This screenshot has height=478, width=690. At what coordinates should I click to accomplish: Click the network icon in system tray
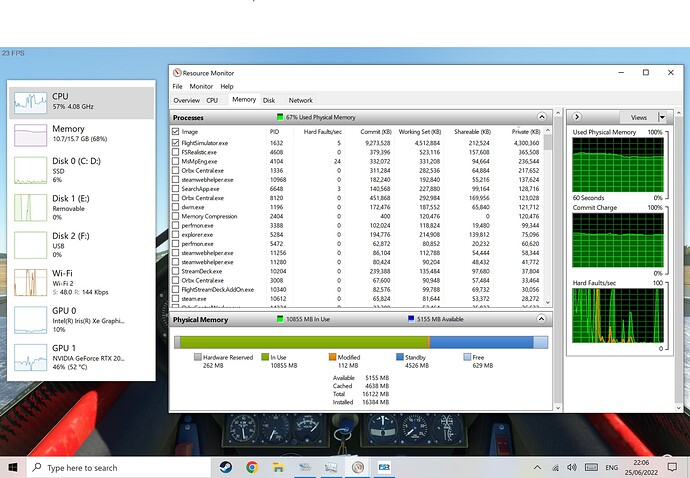coord(555,468)
